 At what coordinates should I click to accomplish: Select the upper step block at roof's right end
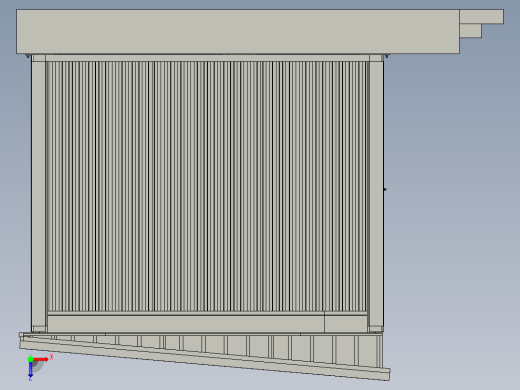[481, 17]
